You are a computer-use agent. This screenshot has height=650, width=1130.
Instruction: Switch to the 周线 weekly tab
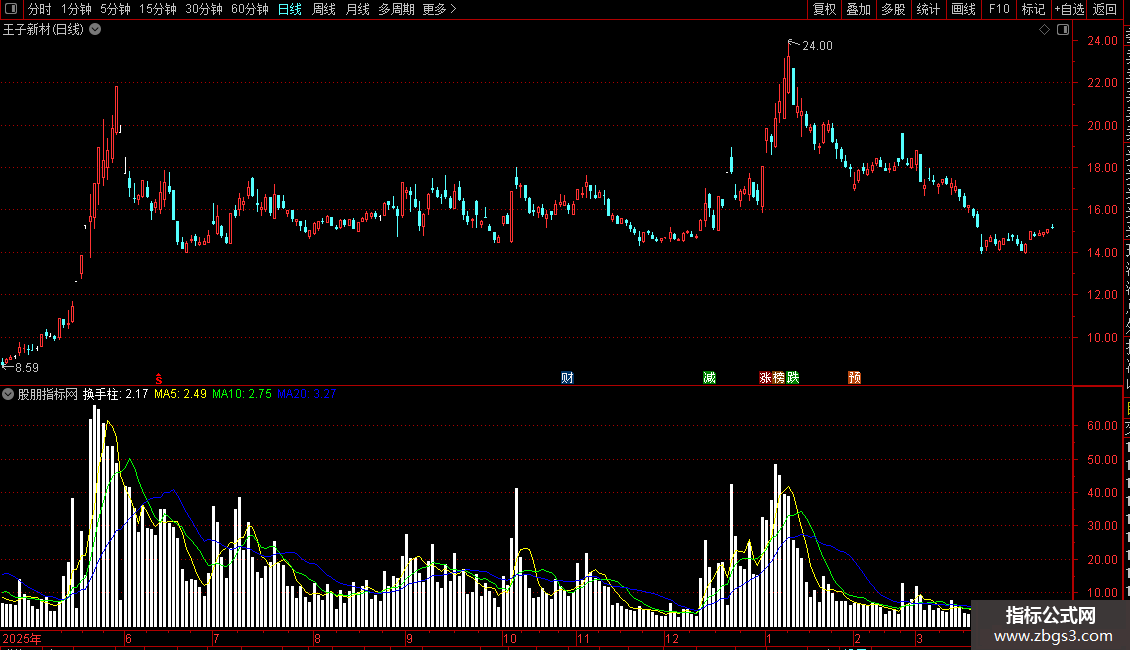tap(324, 9)
